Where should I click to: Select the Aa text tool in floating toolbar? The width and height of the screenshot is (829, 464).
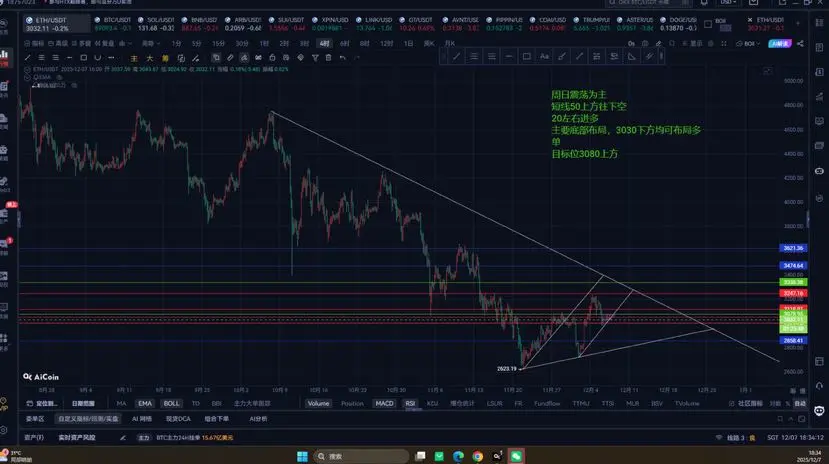(544, 56)
